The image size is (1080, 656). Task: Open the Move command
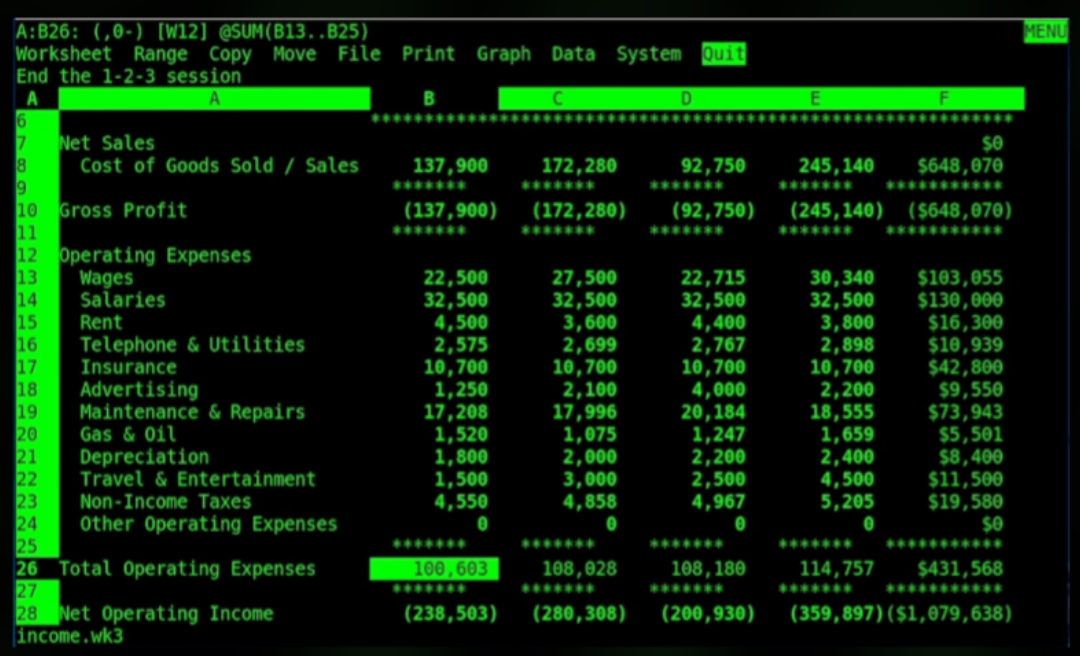pyautogui.click(x=294, y=54)
